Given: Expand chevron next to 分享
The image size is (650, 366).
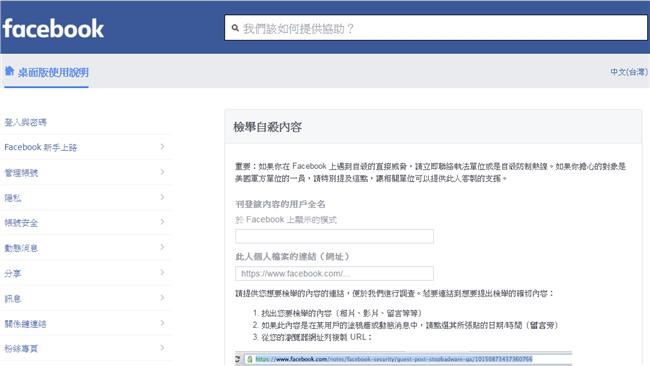Looking at the screenshot, I should point(162,272).
